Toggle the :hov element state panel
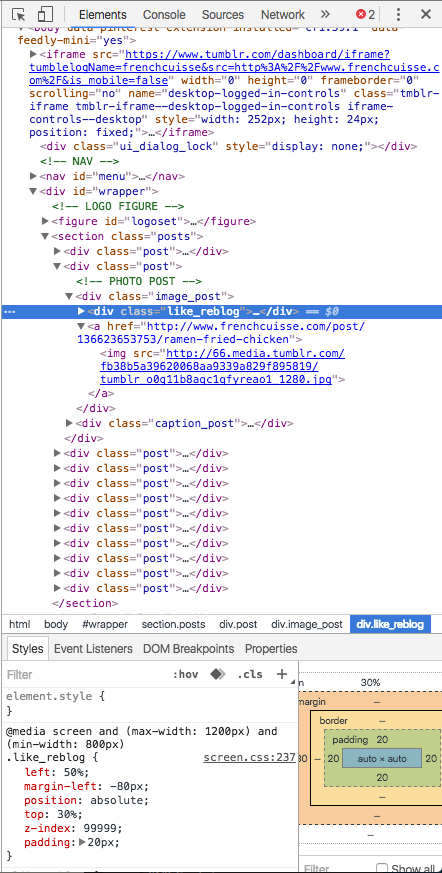The height and width of the screenshot is (873, 442). 185,675
